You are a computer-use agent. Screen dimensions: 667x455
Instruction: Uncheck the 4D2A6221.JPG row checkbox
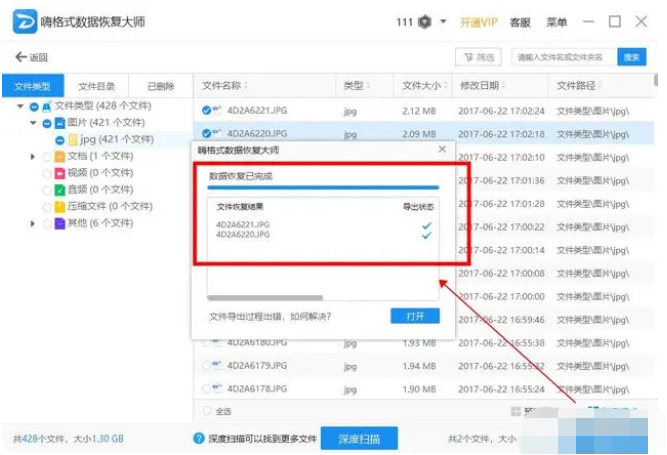tap(206, 111)
